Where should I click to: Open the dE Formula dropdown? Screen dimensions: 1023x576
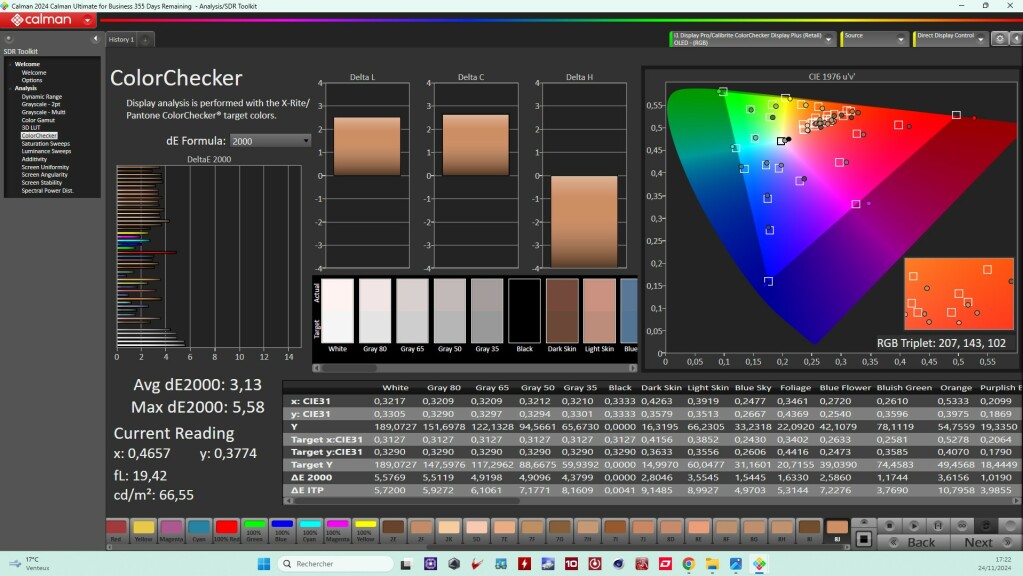[x=270, y=141]
